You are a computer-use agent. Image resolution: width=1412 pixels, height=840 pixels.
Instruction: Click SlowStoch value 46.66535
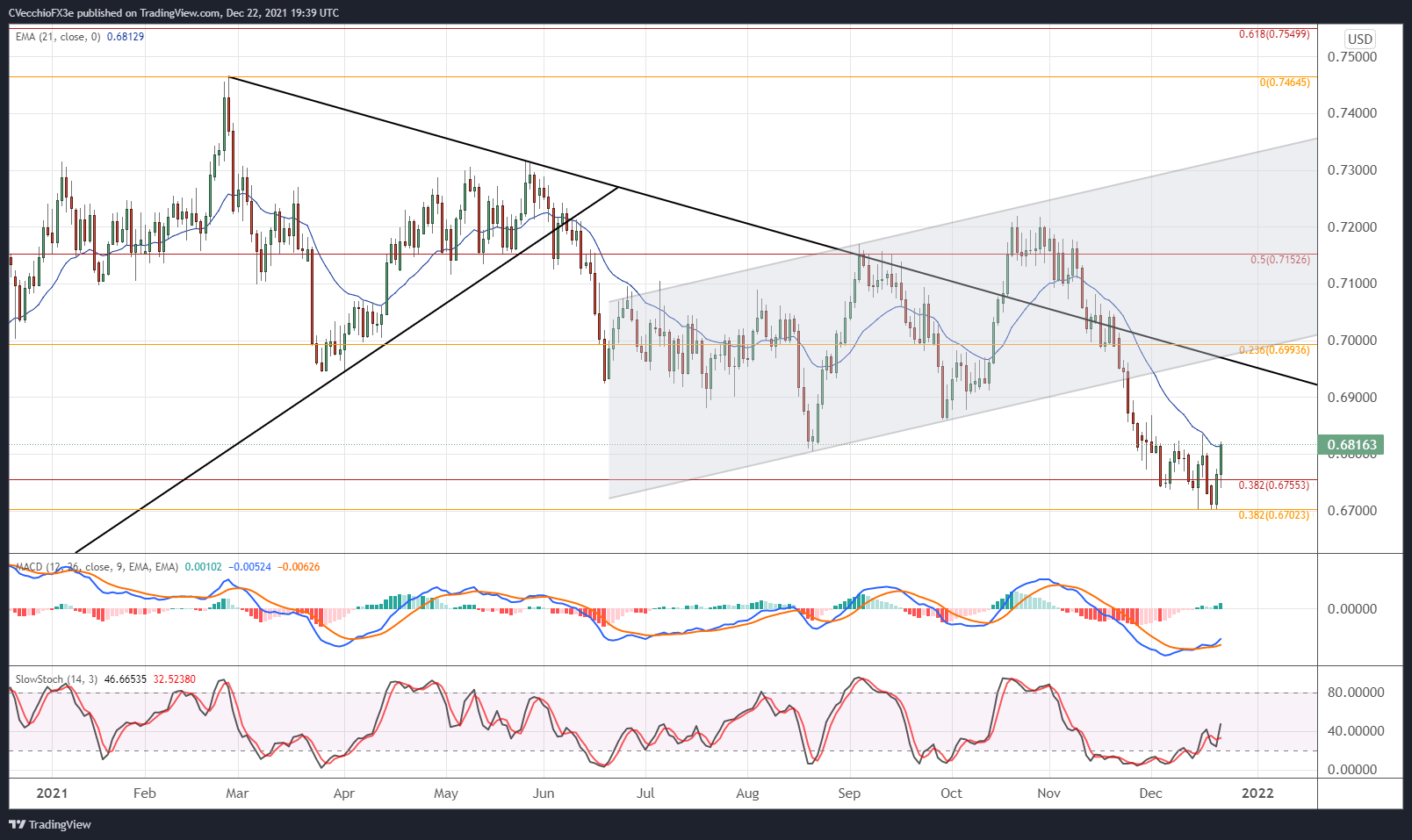[126, 679]
